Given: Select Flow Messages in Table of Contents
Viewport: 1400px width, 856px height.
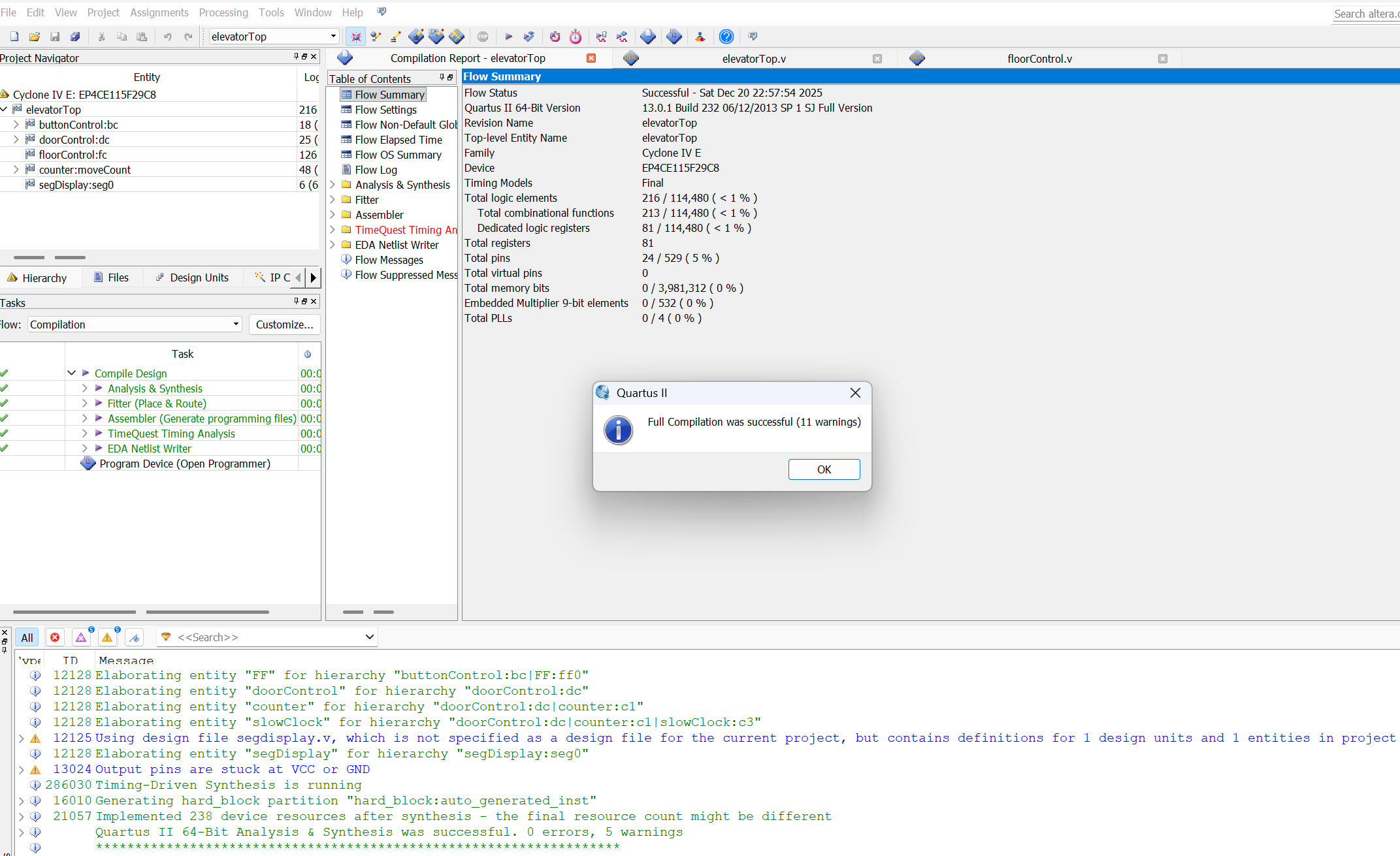Looking at the screenshot, I should point(389,260).
